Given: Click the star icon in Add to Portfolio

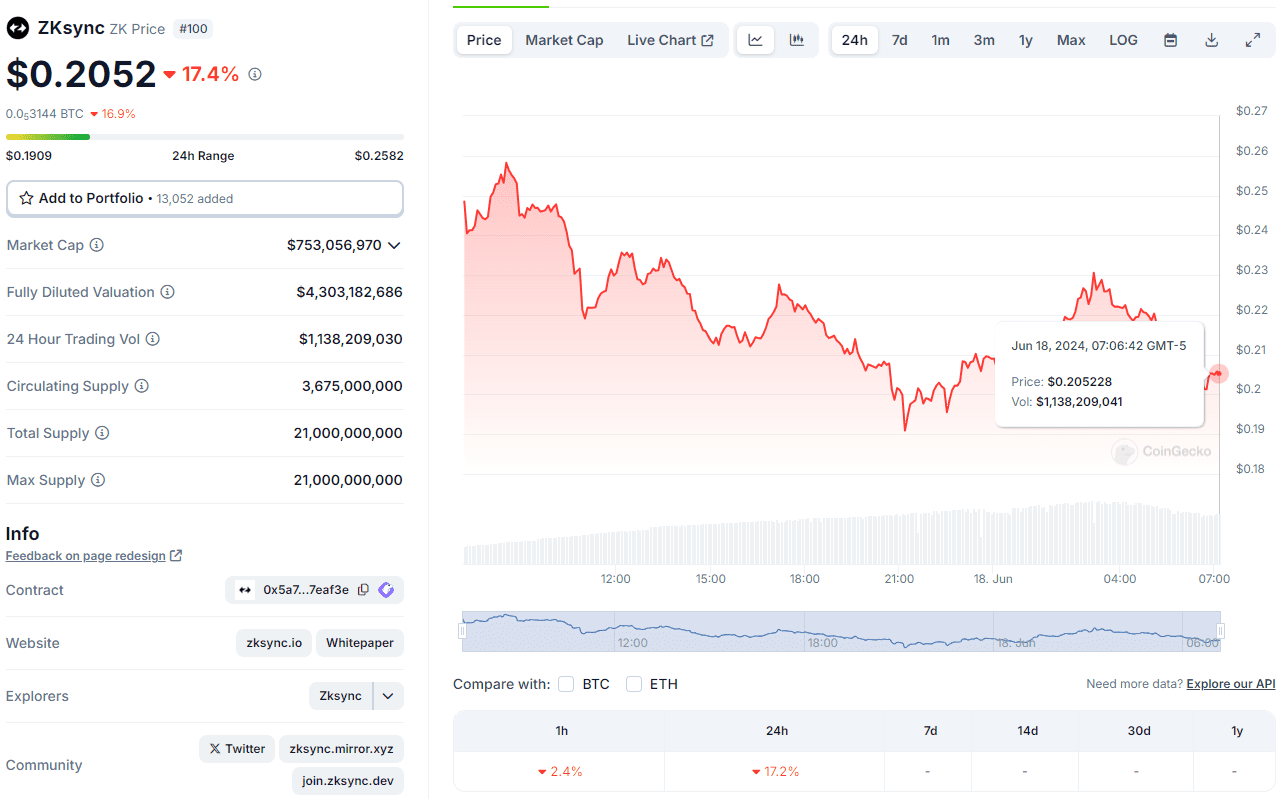Looking at the screenshot, I should coord(27,198).
